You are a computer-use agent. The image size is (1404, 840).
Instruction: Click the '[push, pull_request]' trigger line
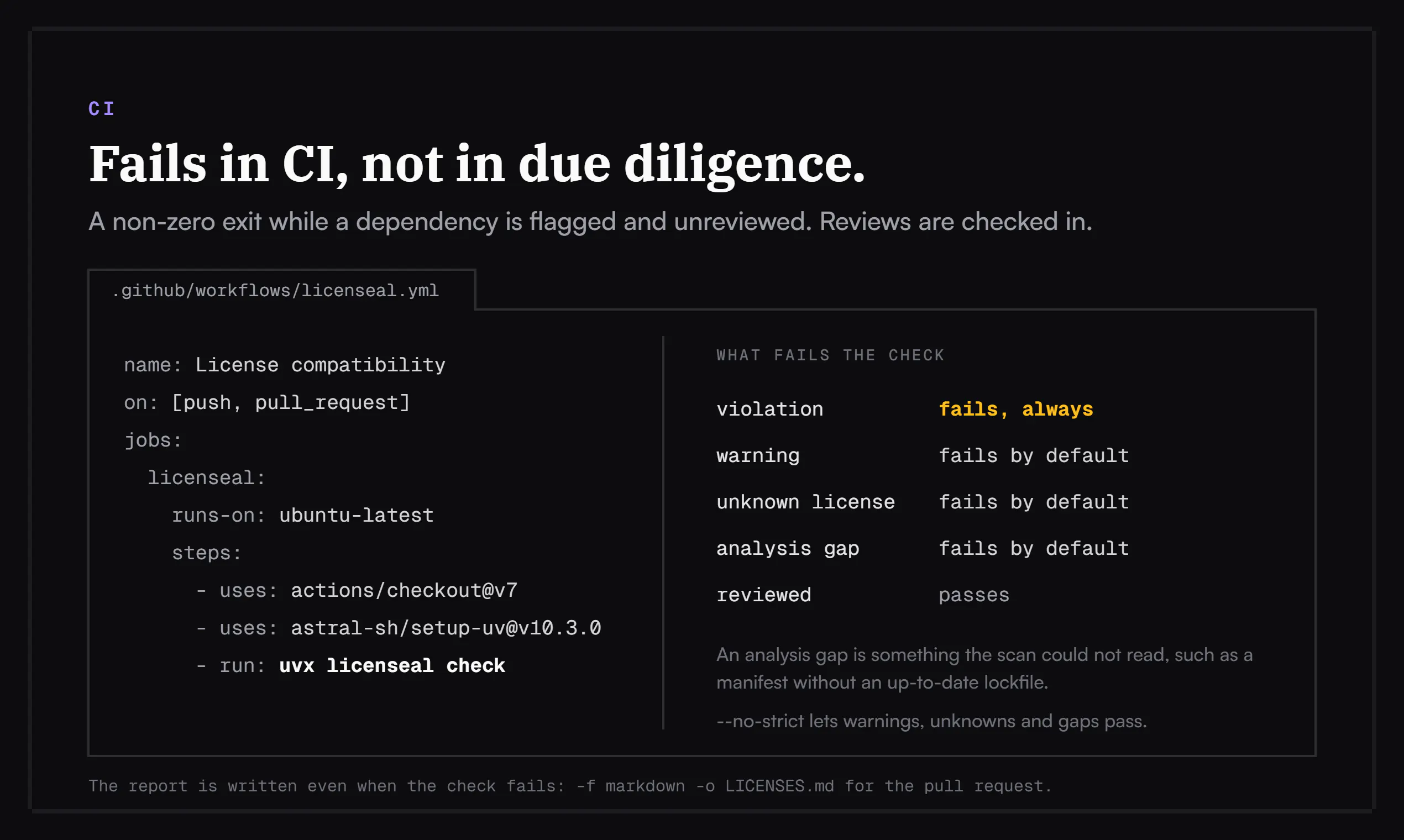pyautogui.click(x=266, y=402)
